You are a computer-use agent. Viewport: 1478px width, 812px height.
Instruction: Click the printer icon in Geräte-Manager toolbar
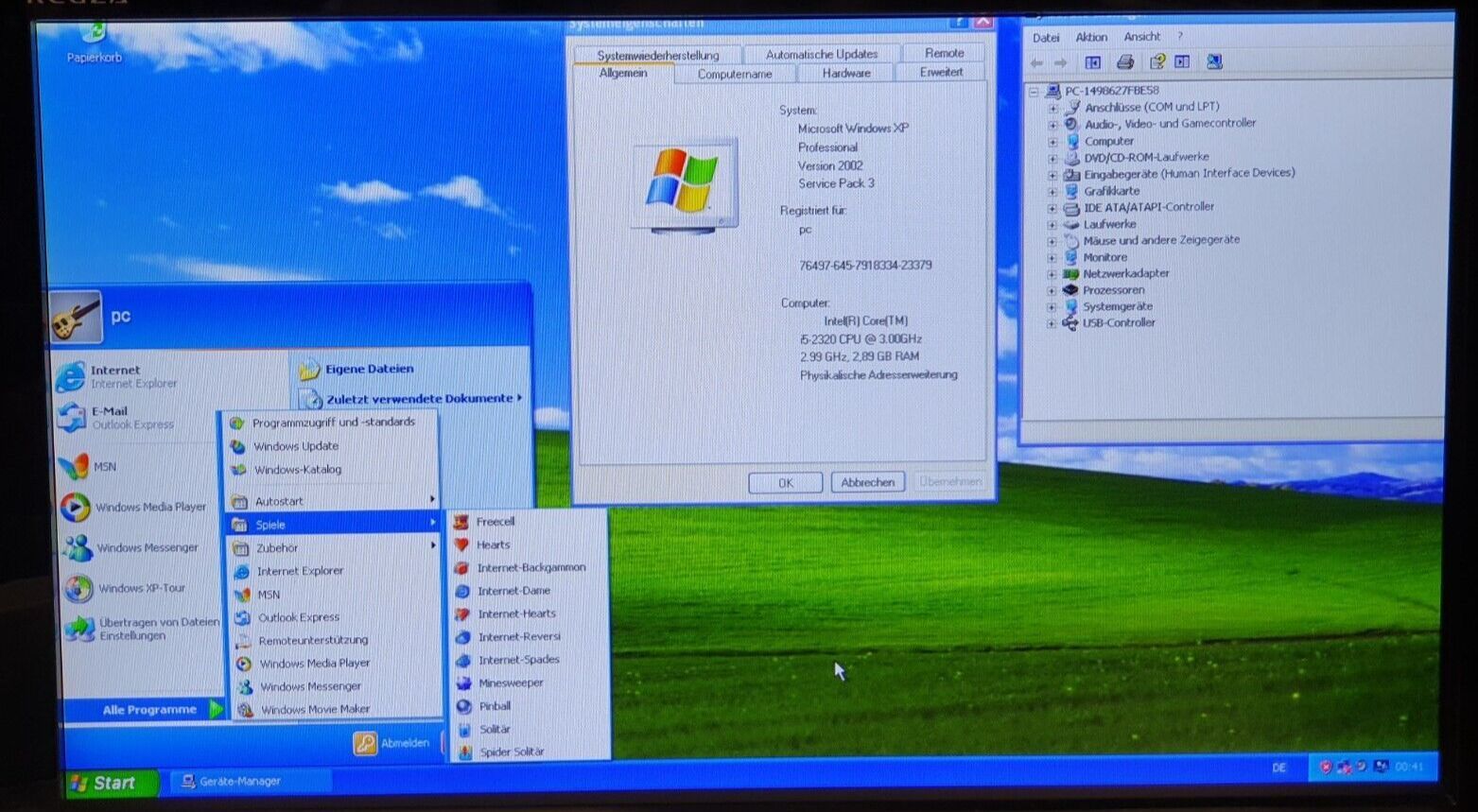point(1124,62)
